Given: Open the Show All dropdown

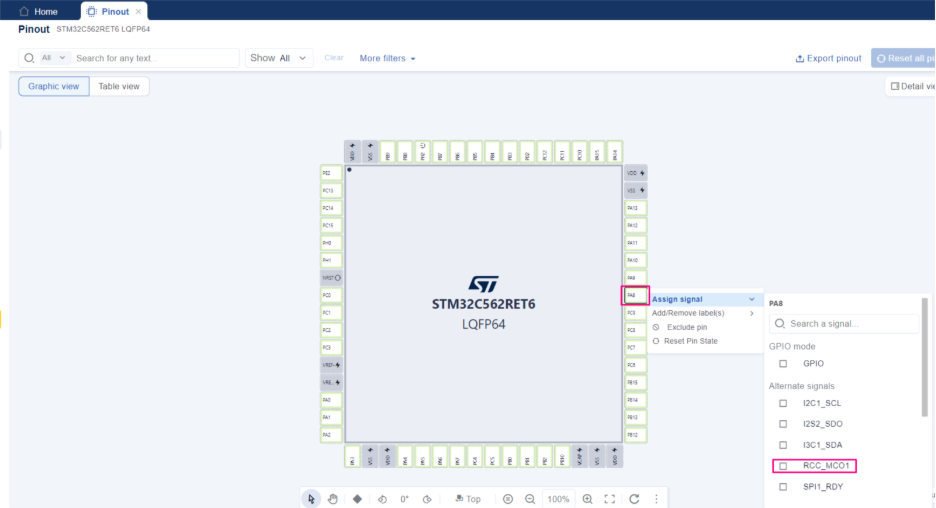Looking at the screenshot, I should tap(279, 58).
